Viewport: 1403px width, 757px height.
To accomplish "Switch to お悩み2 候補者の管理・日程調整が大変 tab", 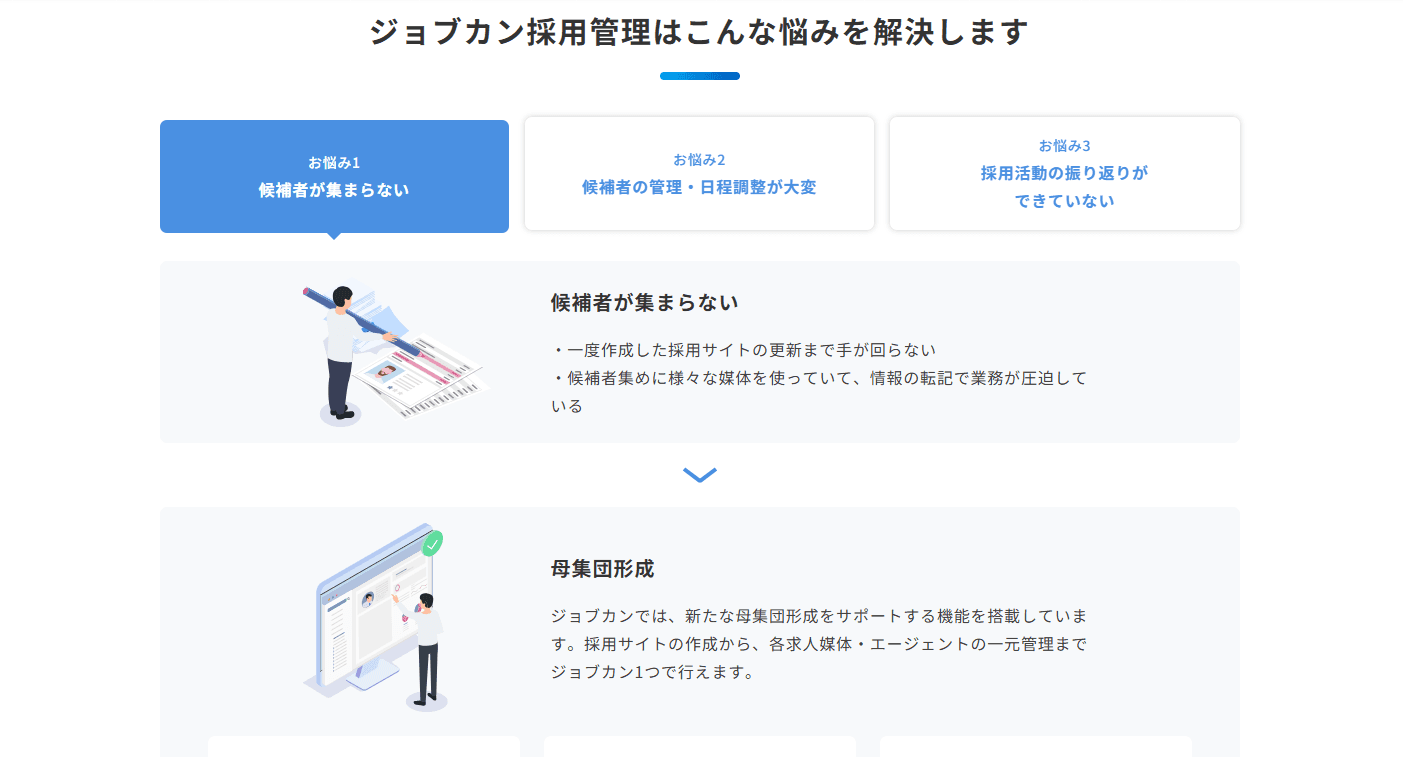I will (699, 174).
